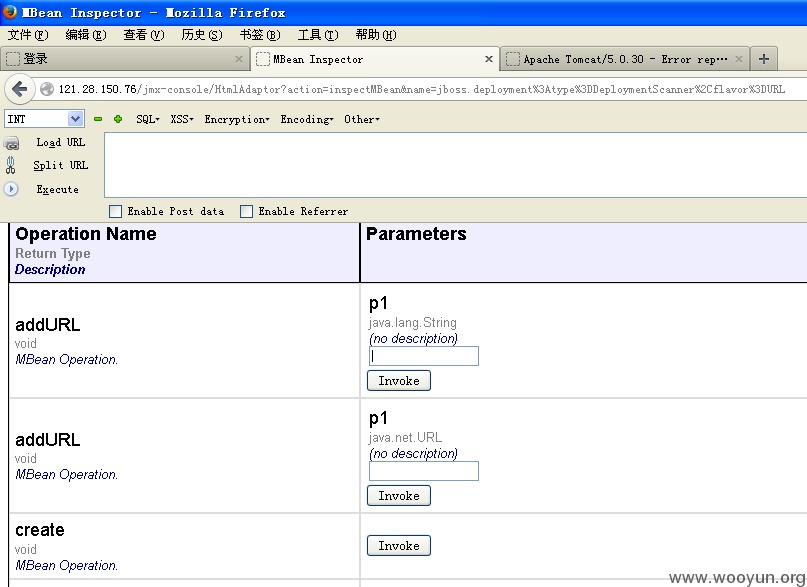Expand the Encoding menu

[307, 119]
